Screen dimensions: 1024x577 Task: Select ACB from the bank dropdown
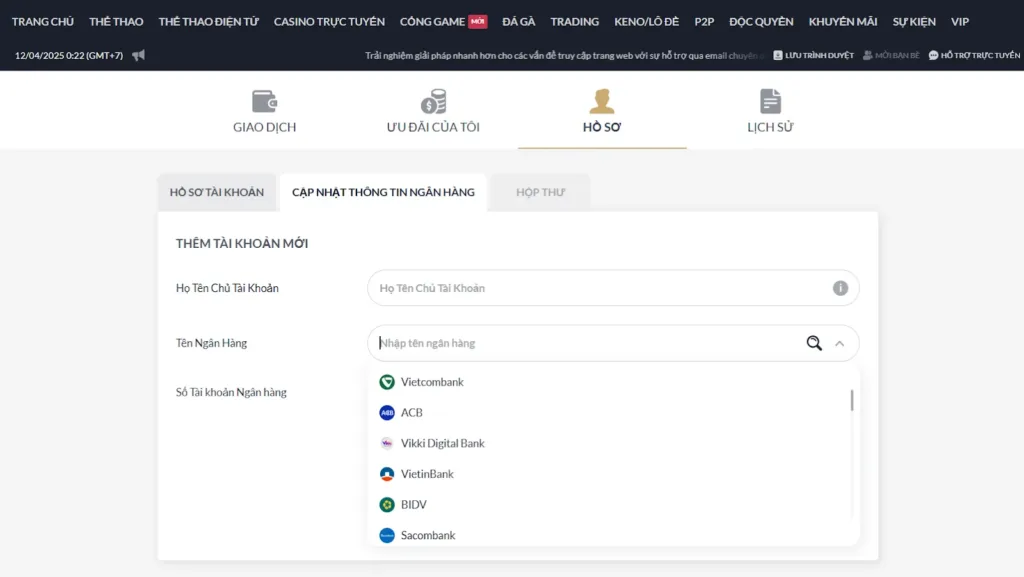pyautogui.click(x=412, y=413)
